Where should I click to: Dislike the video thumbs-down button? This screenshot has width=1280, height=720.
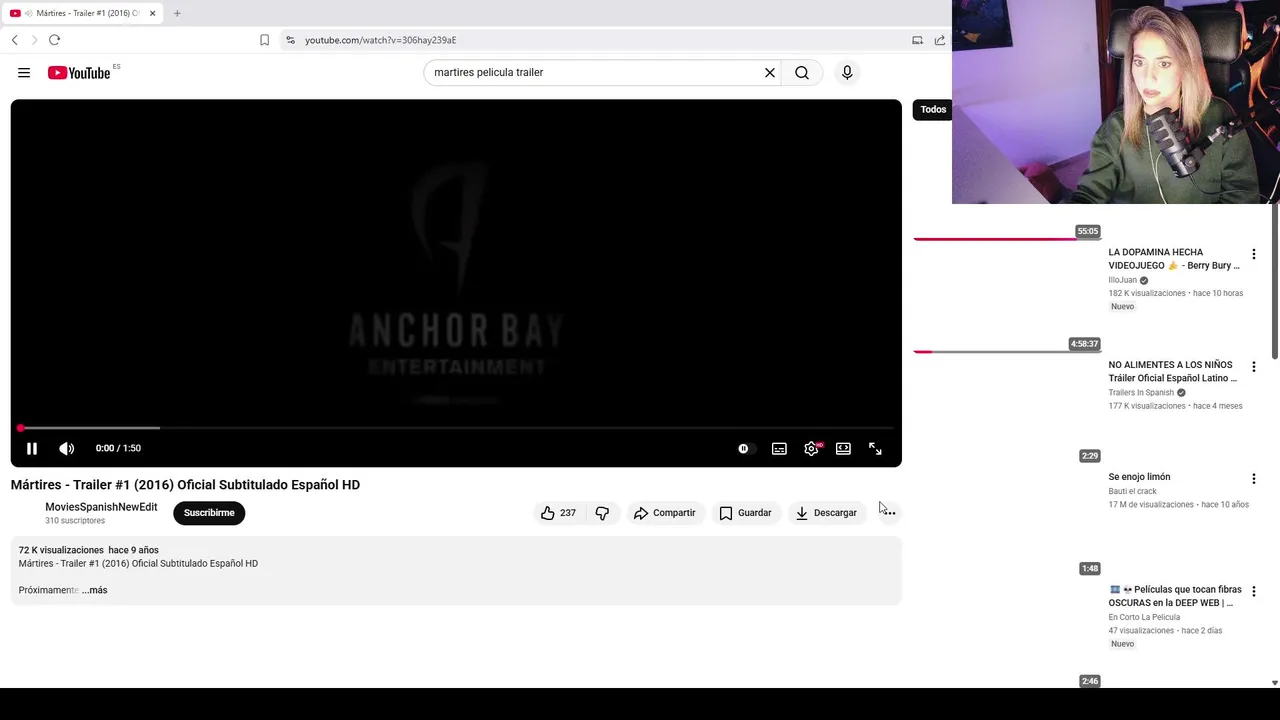[602, 513]
